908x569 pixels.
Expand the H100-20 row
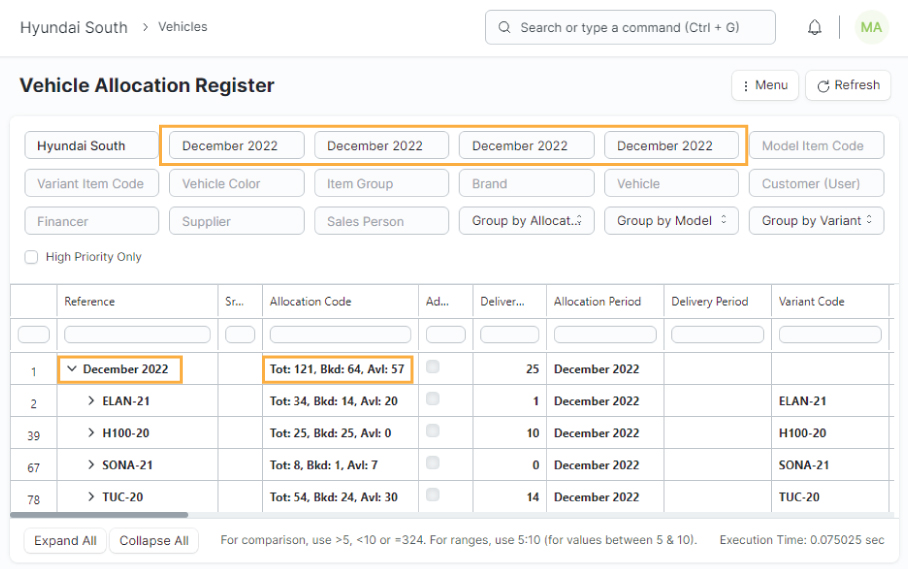pos(91,432)
